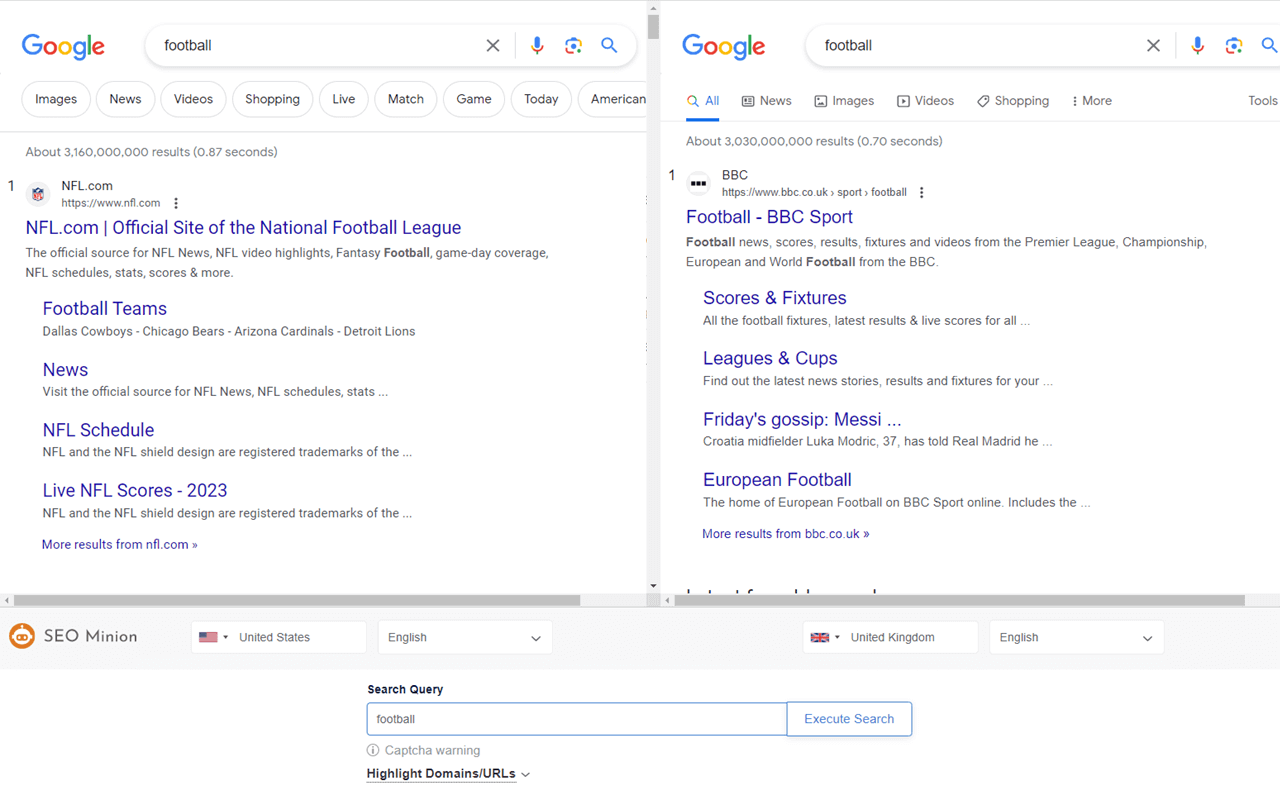Open the three-dot menu on the NFL.com result
The width and height of the screenshot is (1280, 800).
pyautogui.click(x=175, y=202)
